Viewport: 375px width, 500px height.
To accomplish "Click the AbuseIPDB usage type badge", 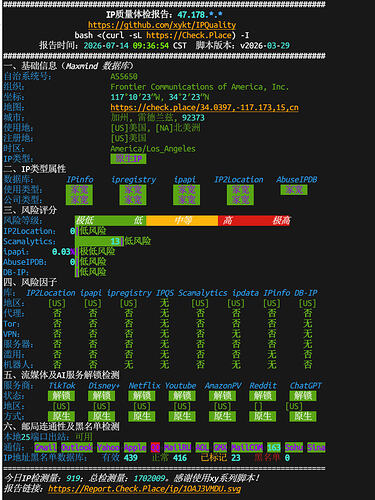I will [x=294, y=190].
